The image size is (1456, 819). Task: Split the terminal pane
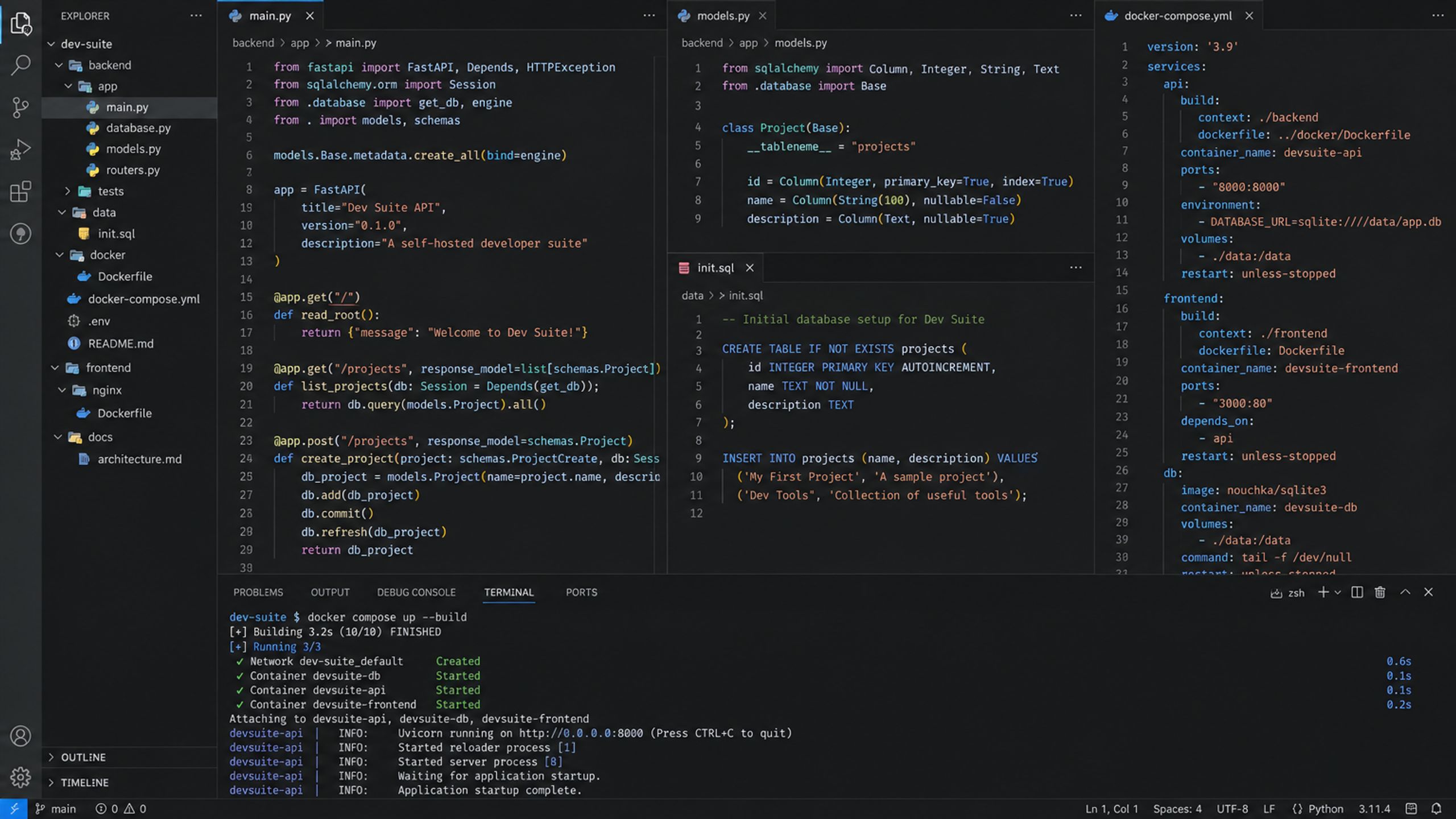(x=1357, y=592)
